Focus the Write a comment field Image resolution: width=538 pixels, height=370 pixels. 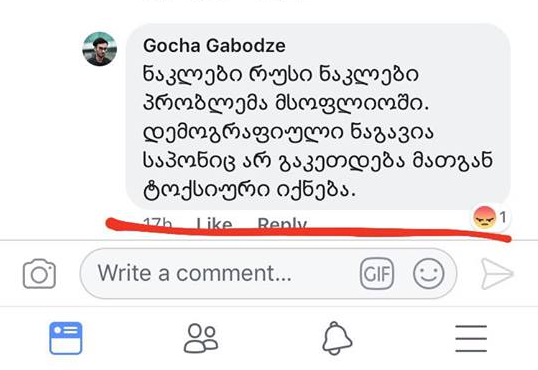tap(268, 274)
